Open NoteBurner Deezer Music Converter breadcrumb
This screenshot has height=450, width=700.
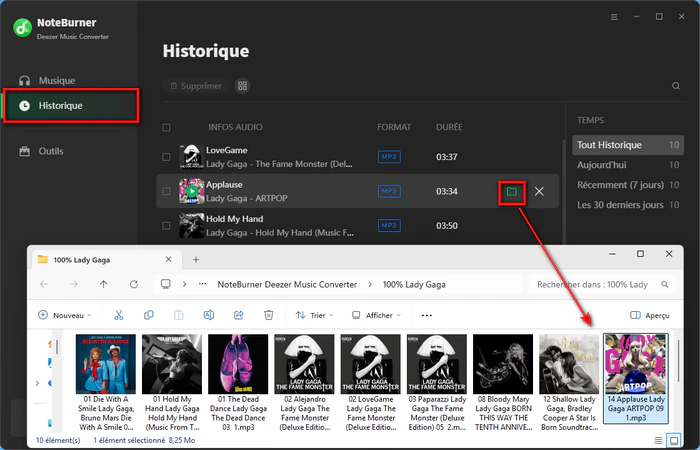point(287,284)
